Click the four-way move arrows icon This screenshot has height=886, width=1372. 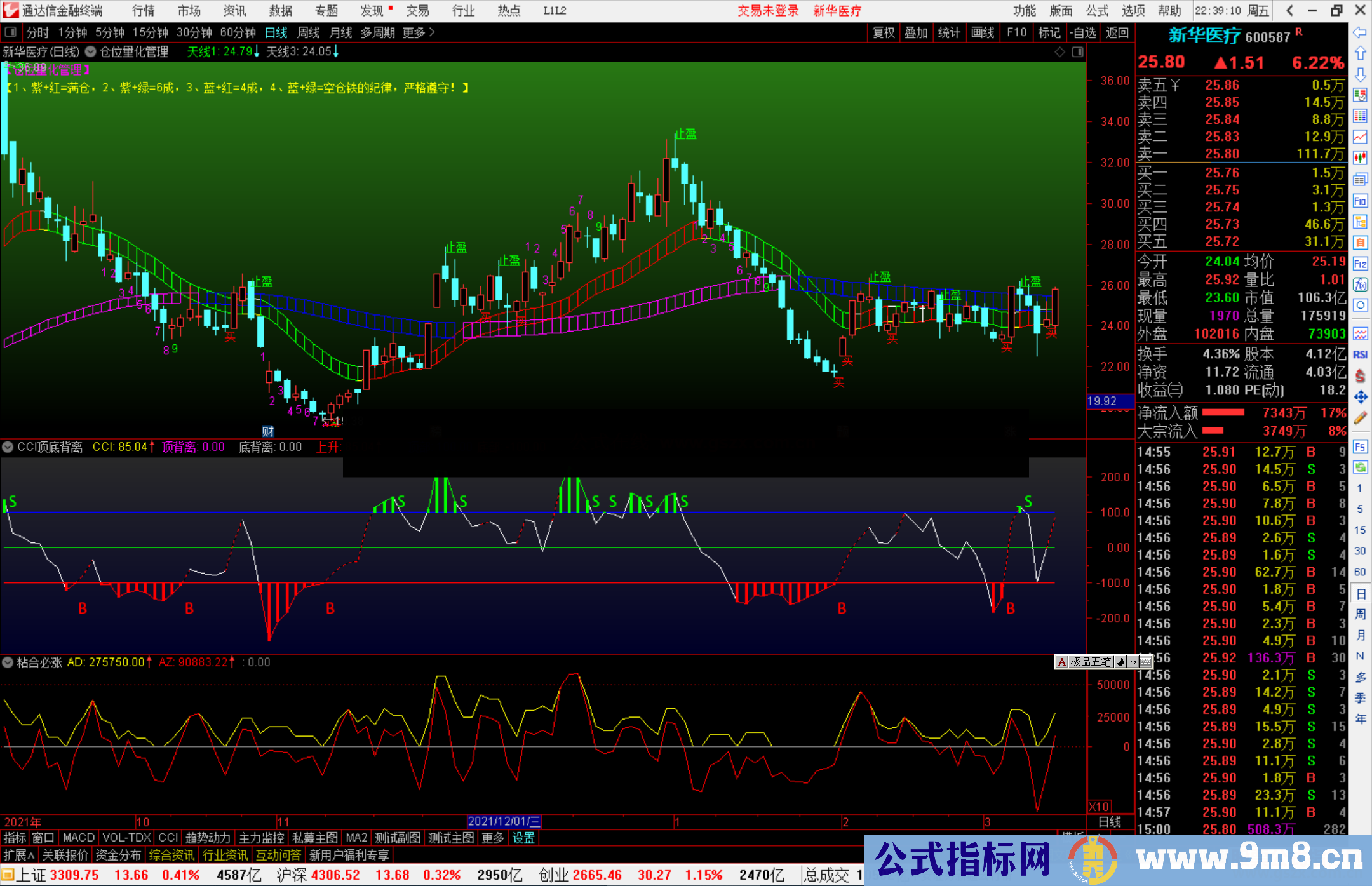click(x=1360, y=397)
